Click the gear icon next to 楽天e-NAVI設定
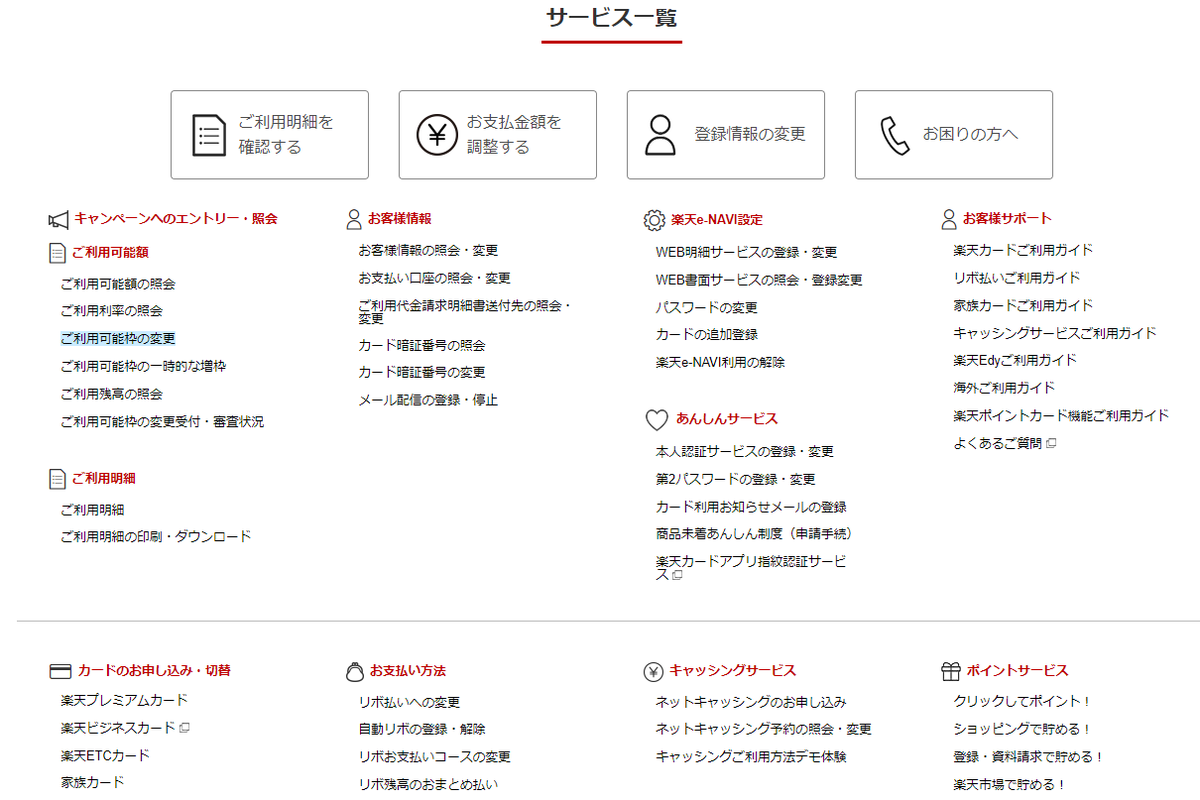 coord(654,220)
